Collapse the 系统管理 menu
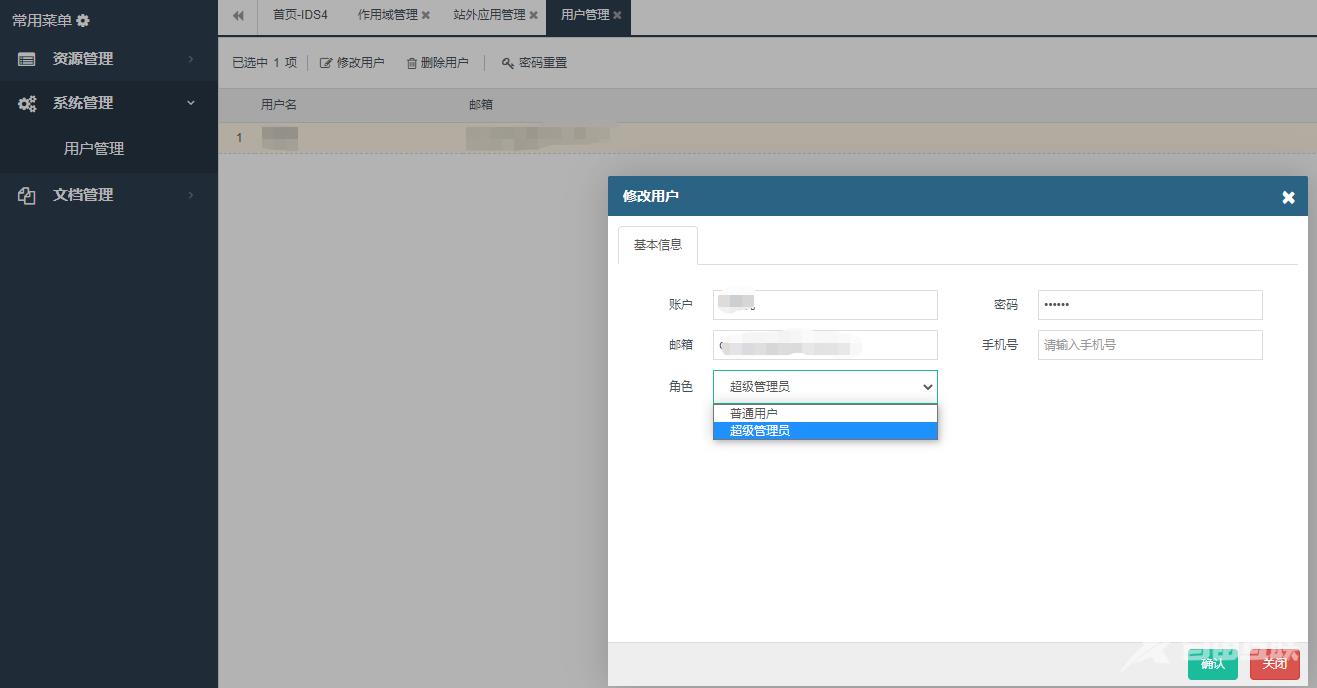This screenshot has height=688, width=1317. 190,103
